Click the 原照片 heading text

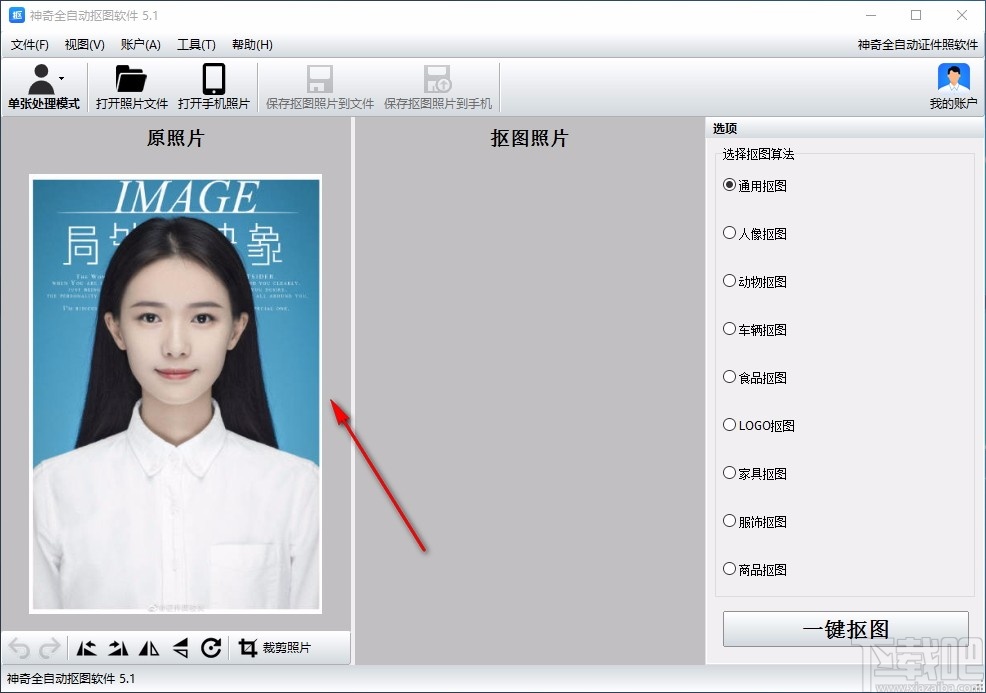175,138
